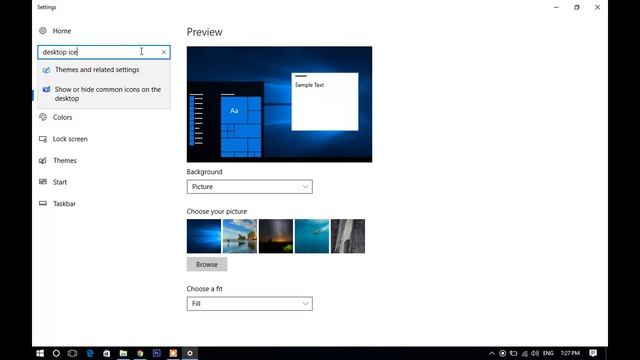Image resolution: width=640 pixels, height=360 pixels.
Task: Select the beach rocks wallpaper thumbnail
Action: coord(240,236)
